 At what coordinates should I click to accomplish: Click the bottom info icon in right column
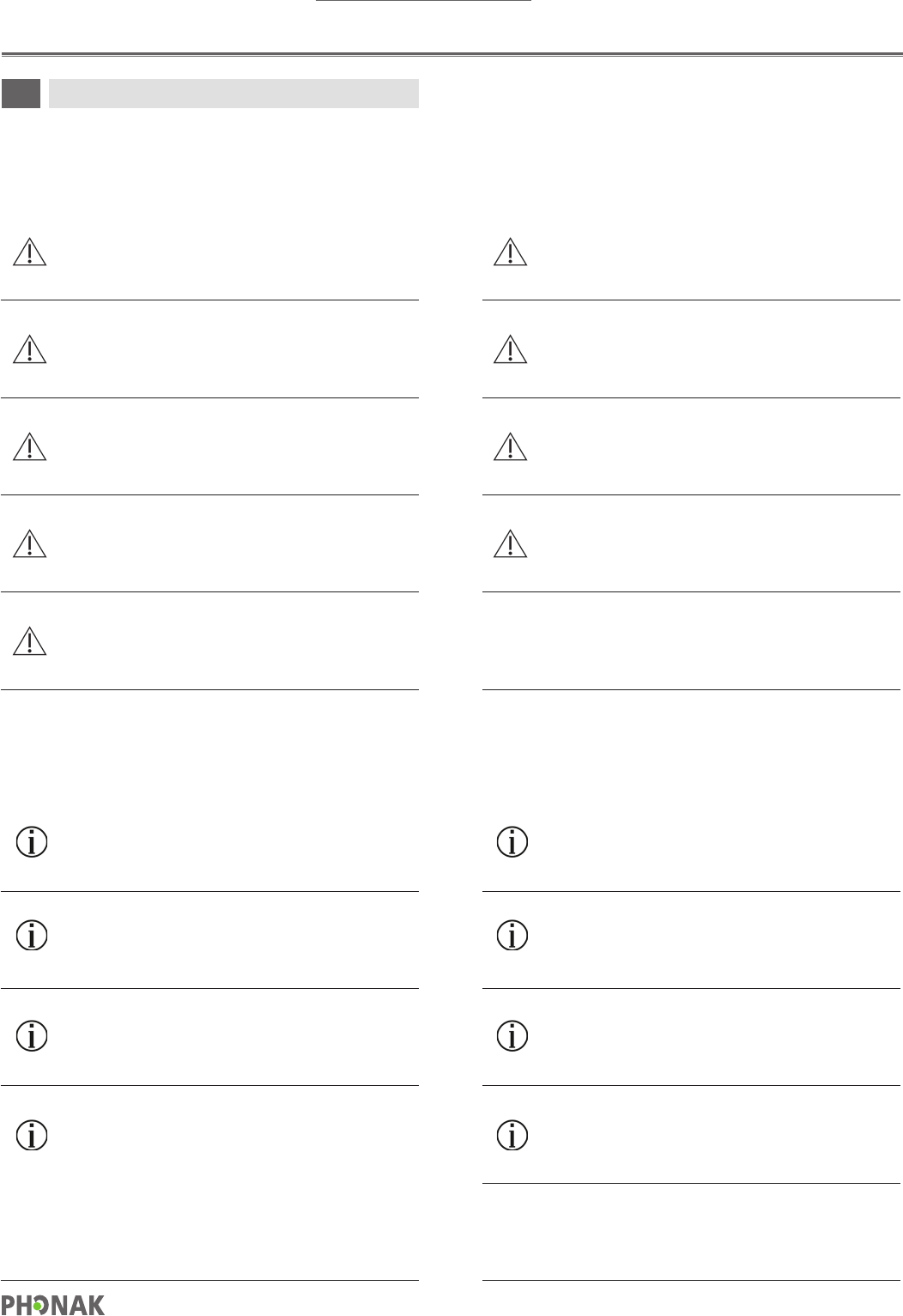click(x=512, y=1136)
